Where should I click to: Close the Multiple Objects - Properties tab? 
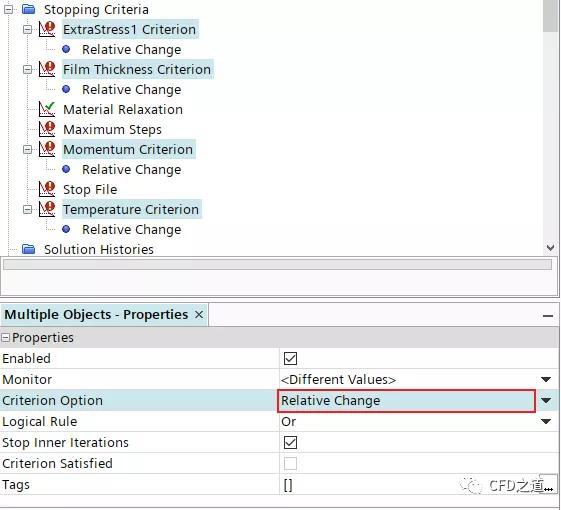click(x=199, y=315)
